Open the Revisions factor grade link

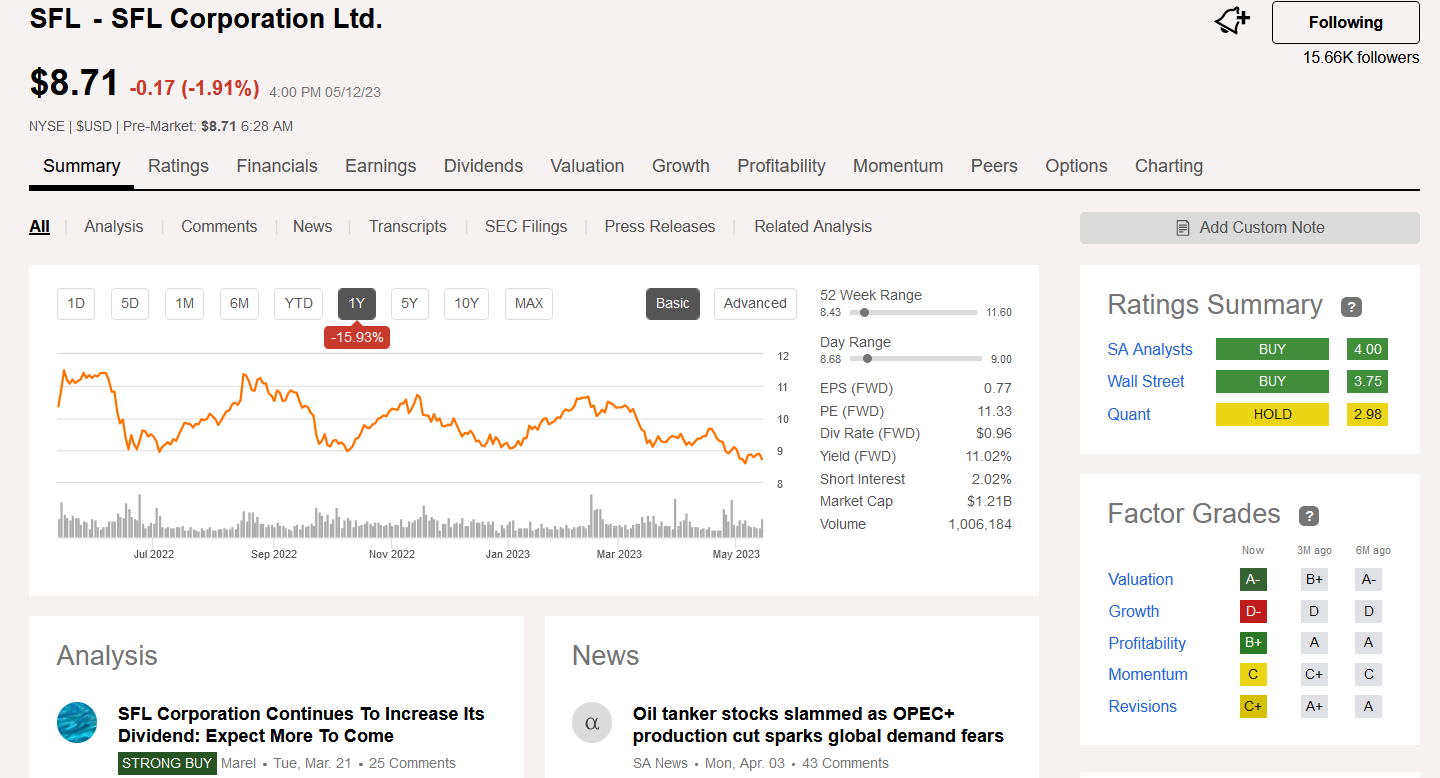pyautogui.click(x=1143, y=707)
